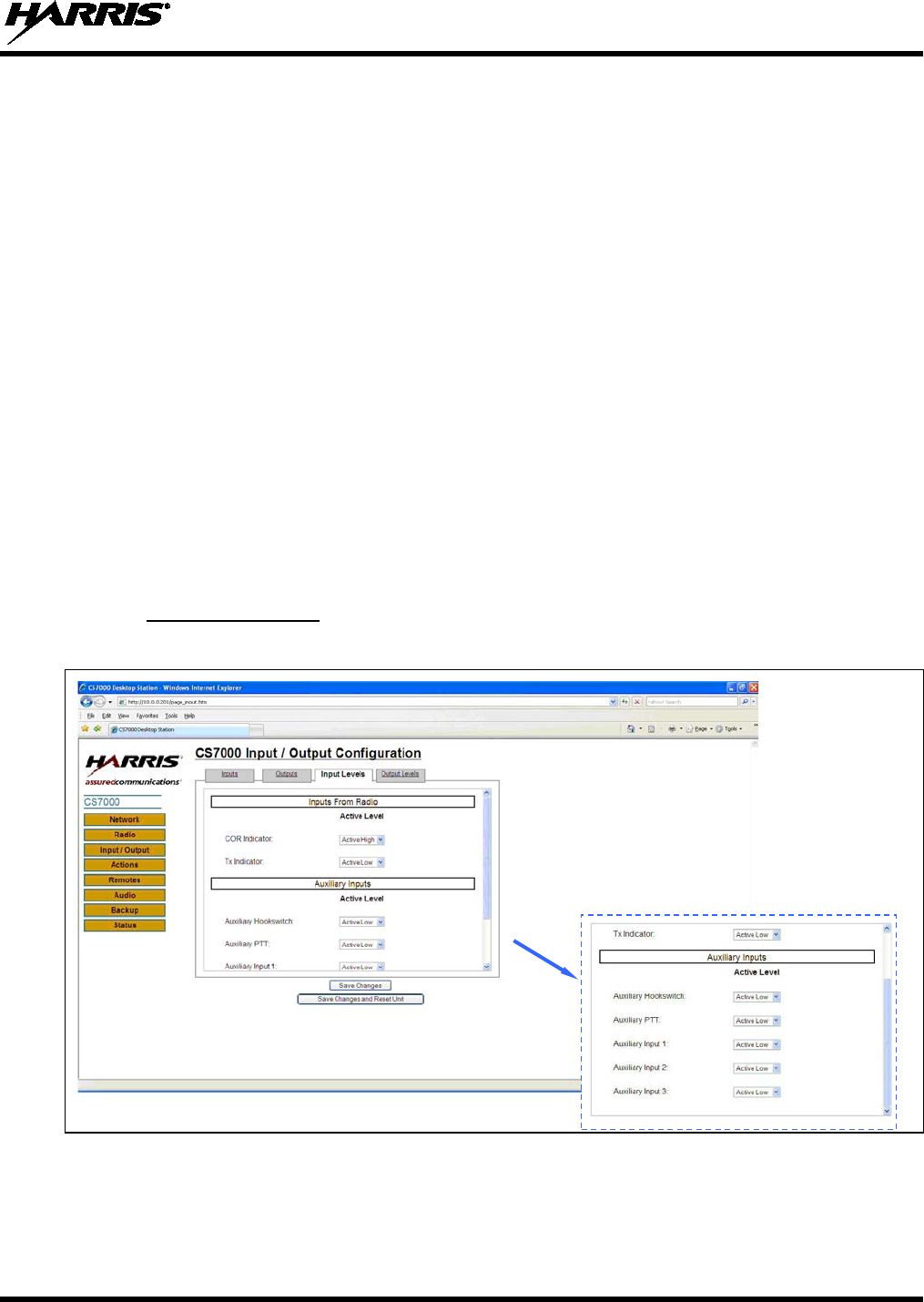
Task: Open the View menu
Action: coord(124,716)
